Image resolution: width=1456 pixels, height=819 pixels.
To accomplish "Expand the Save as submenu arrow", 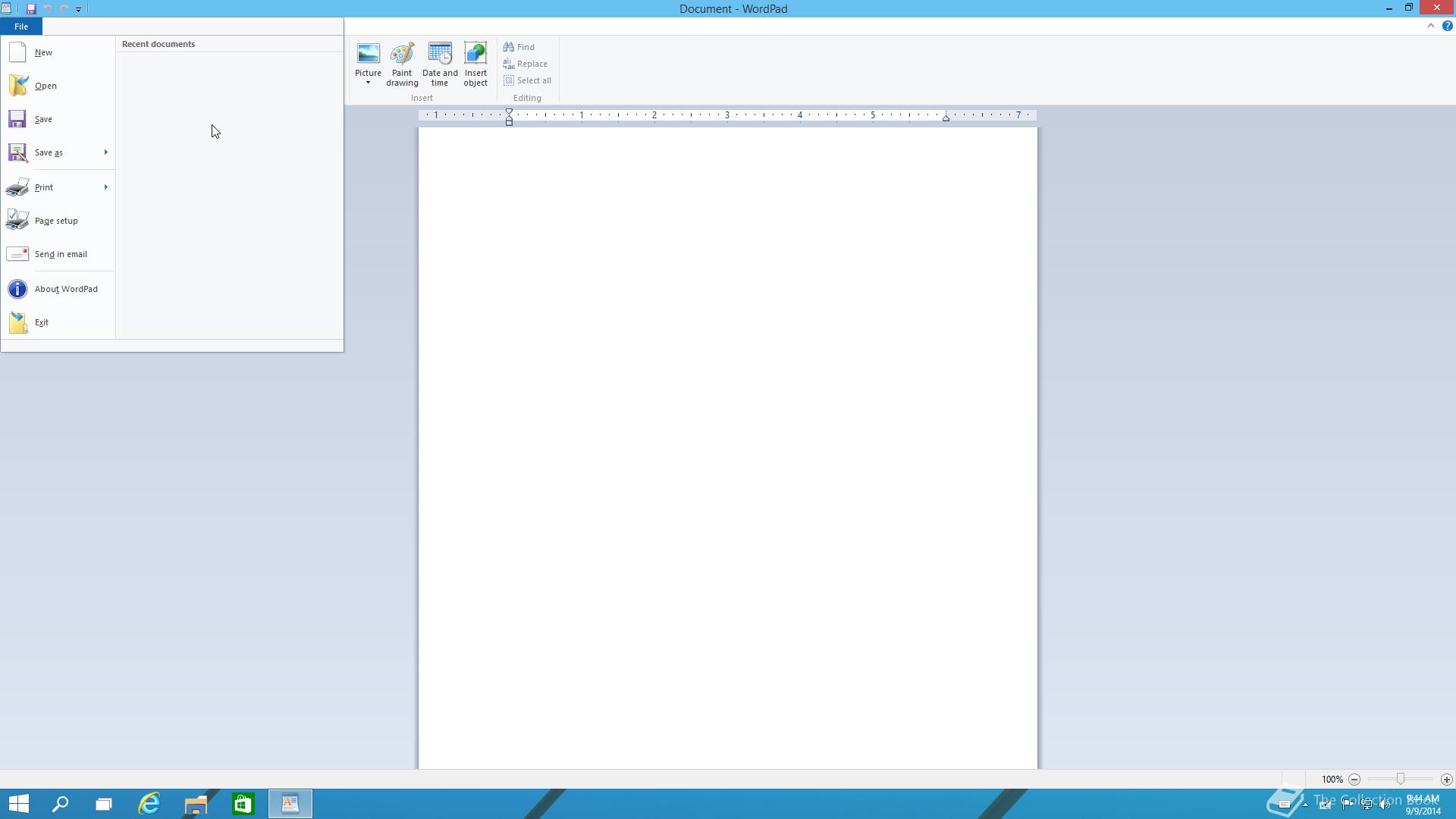I will 105,152.
